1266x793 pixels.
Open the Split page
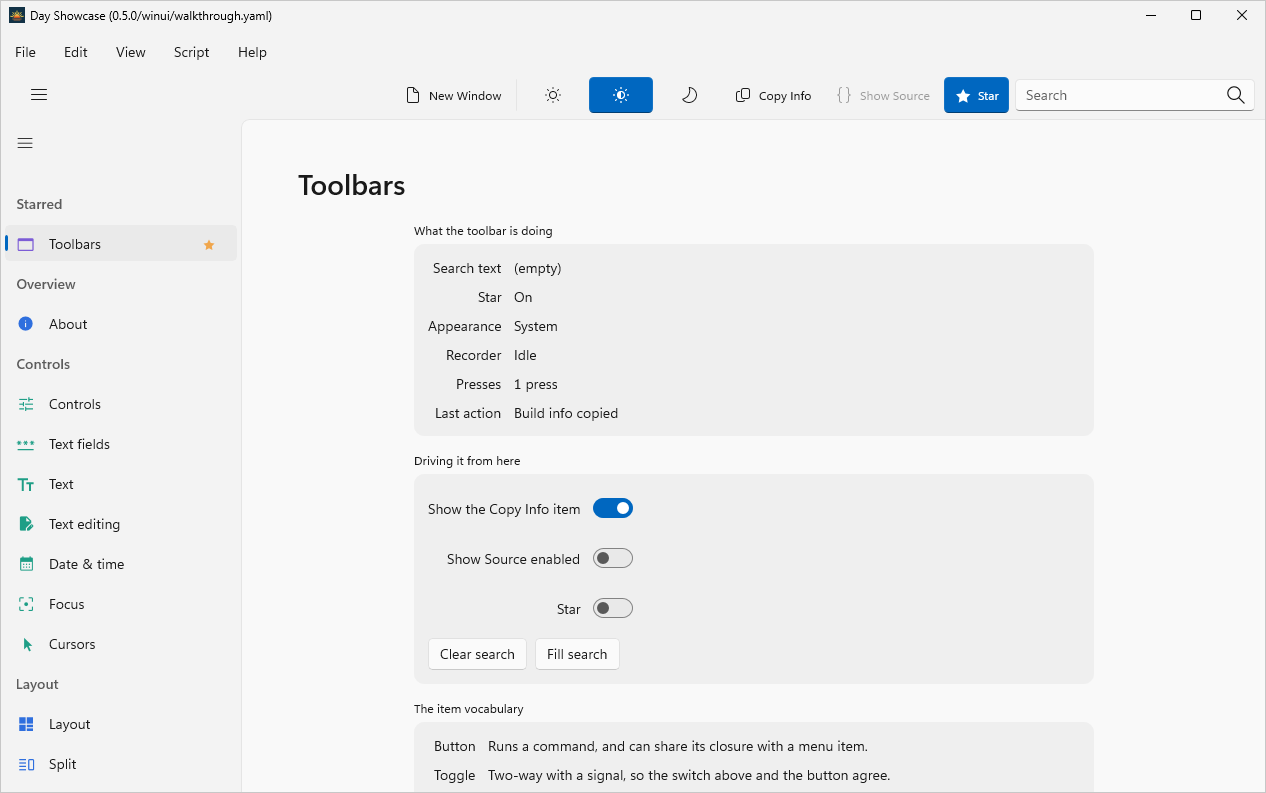[121, 764]
